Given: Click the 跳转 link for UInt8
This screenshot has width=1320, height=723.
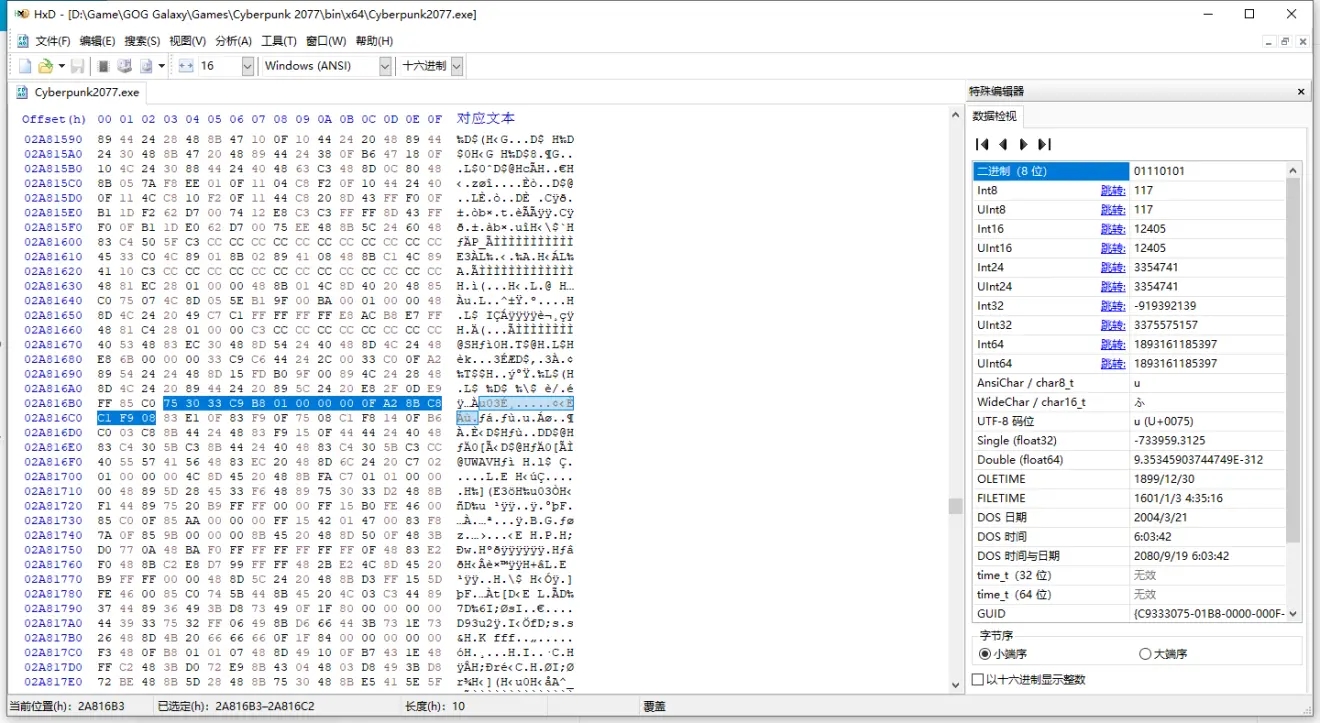Looking at the screenshot, I should click(1113, 209).
